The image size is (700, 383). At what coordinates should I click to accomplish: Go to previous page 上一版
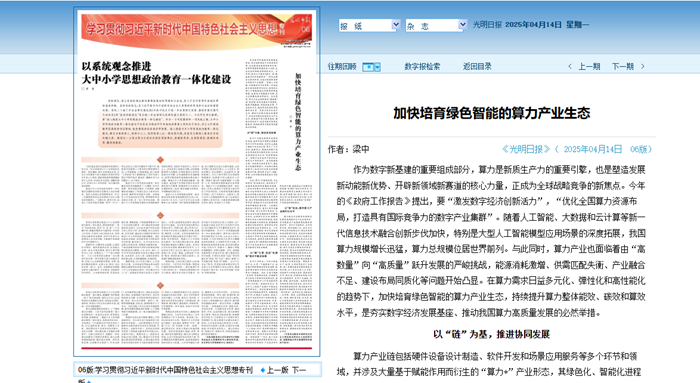(x=277, y=370)
